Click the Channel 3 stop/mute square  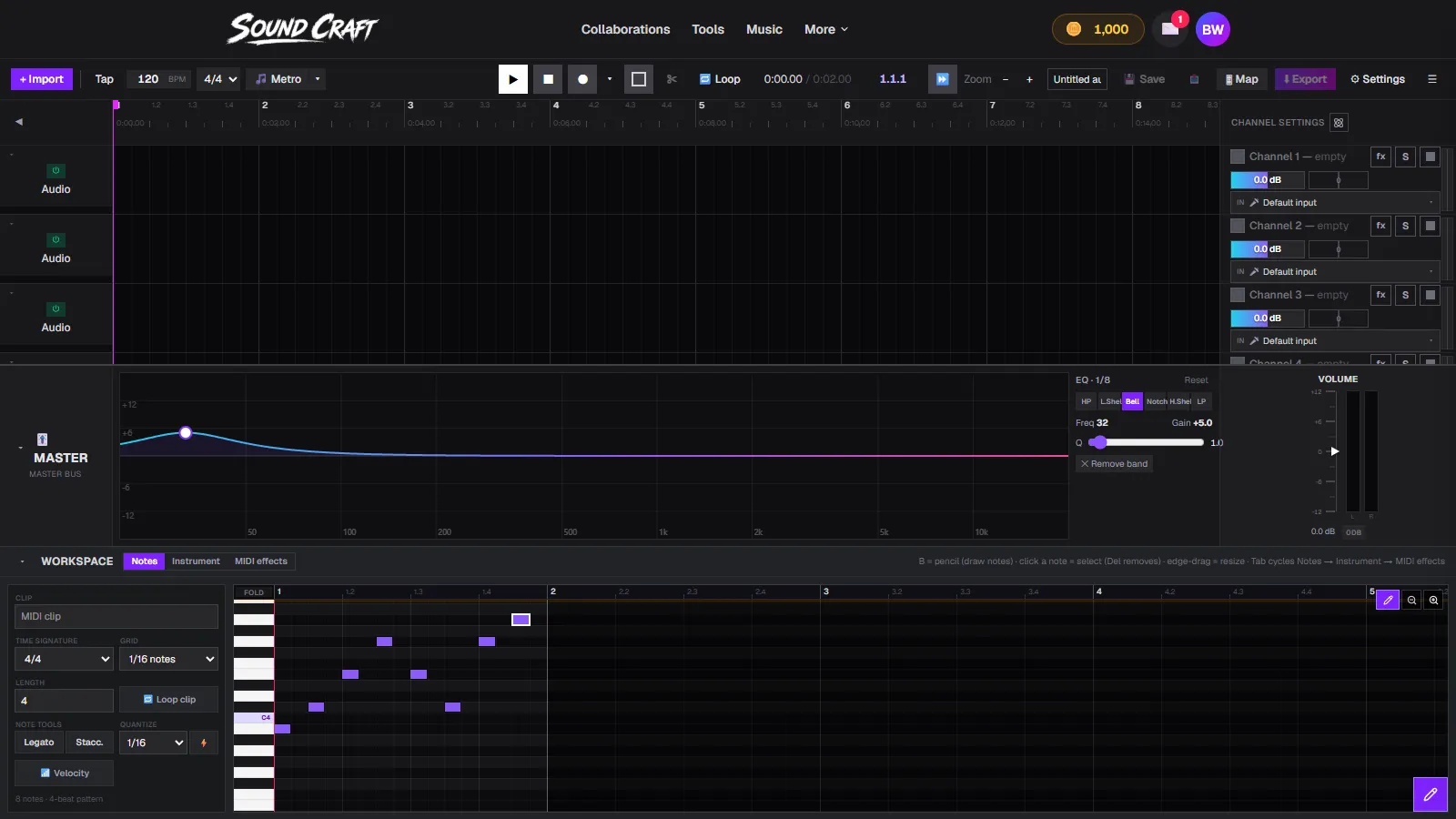click(1431, 295)
